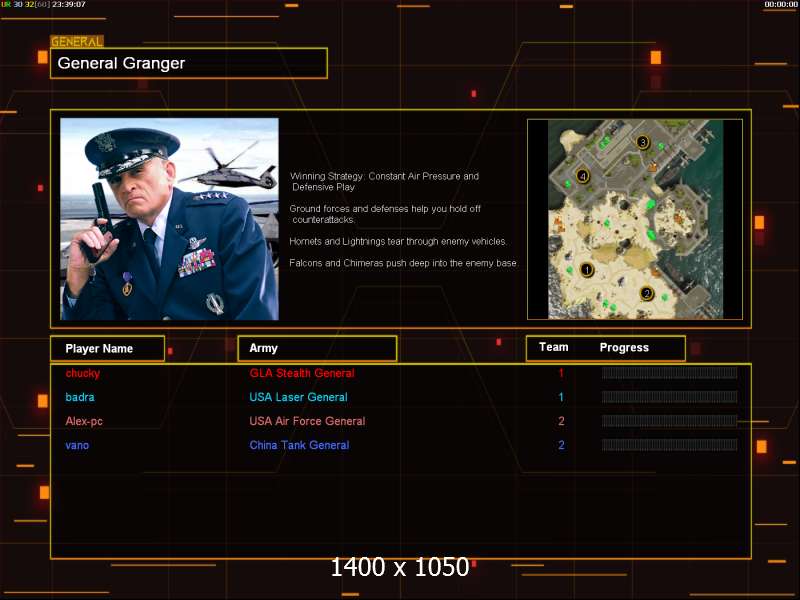Click start position marker 1 on map
Screen dimensions: 800x600
587,269
